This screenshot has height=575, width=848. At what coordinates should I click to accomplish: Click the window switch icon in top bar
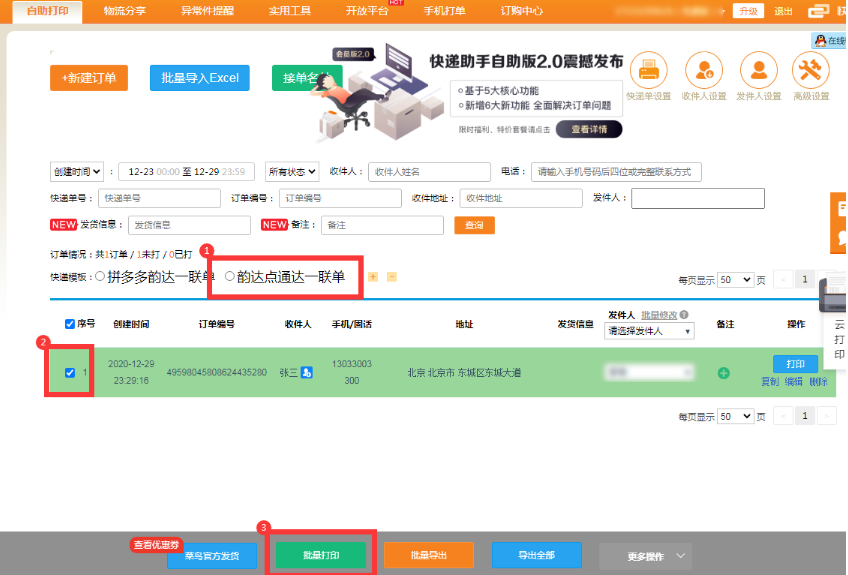click(x=818, y=11)
